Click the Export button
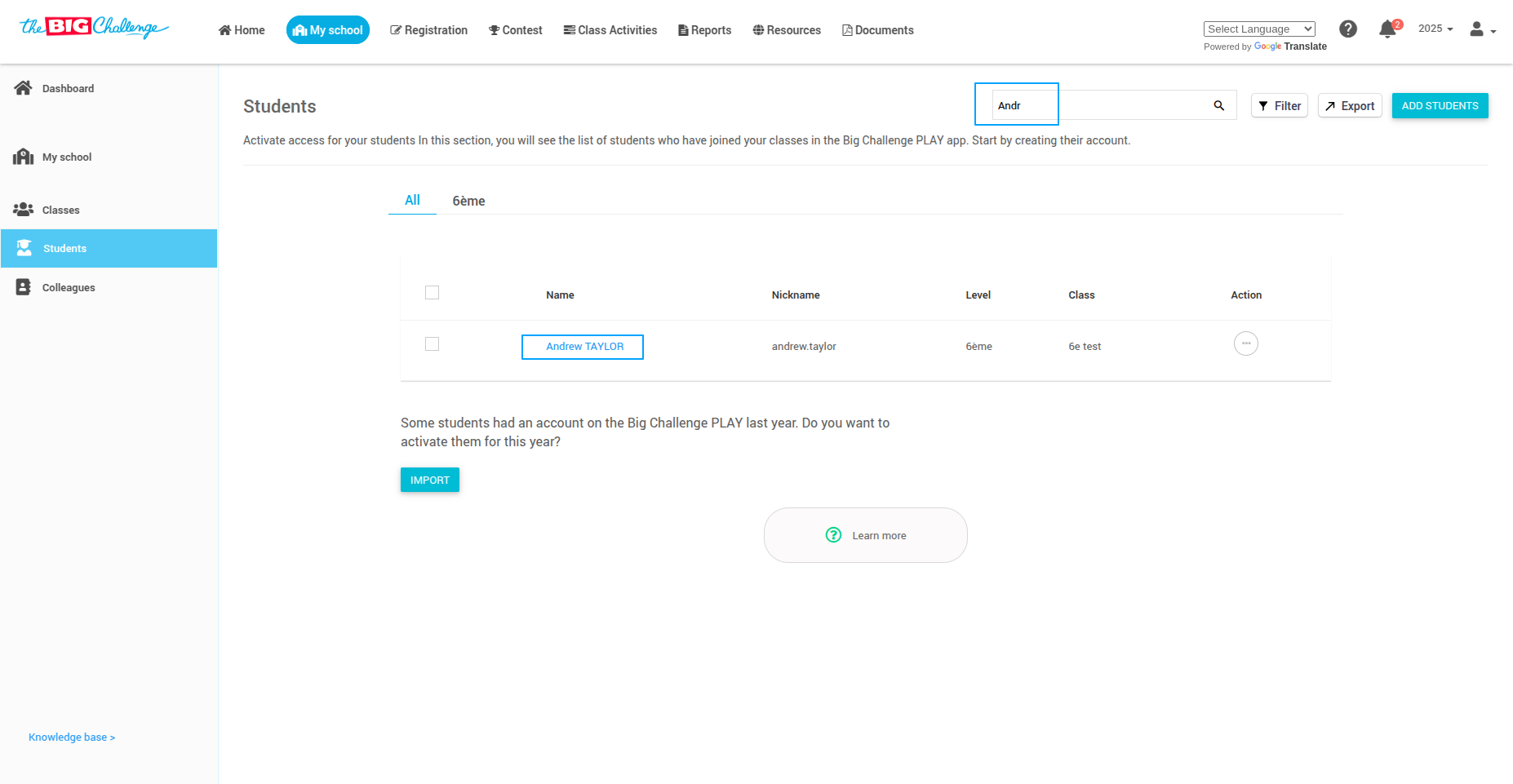This screenshot has height=784, width=1513. click(1350, 105)
